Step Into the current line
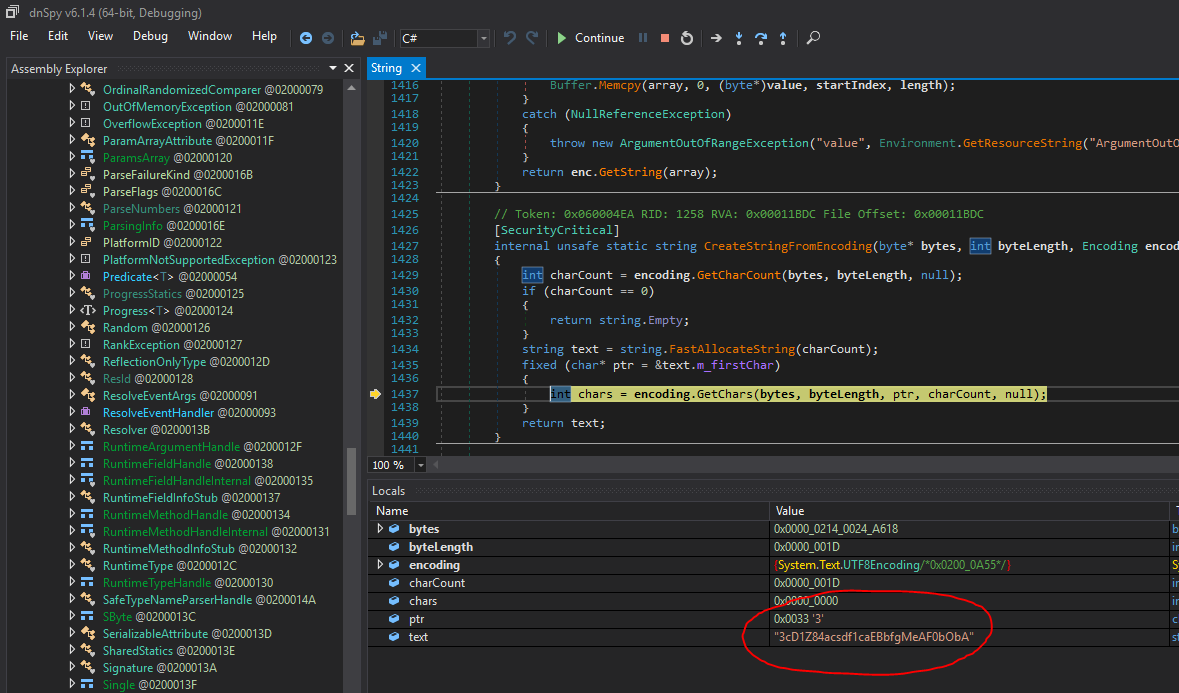1179x693 pixels. [738, 38]
